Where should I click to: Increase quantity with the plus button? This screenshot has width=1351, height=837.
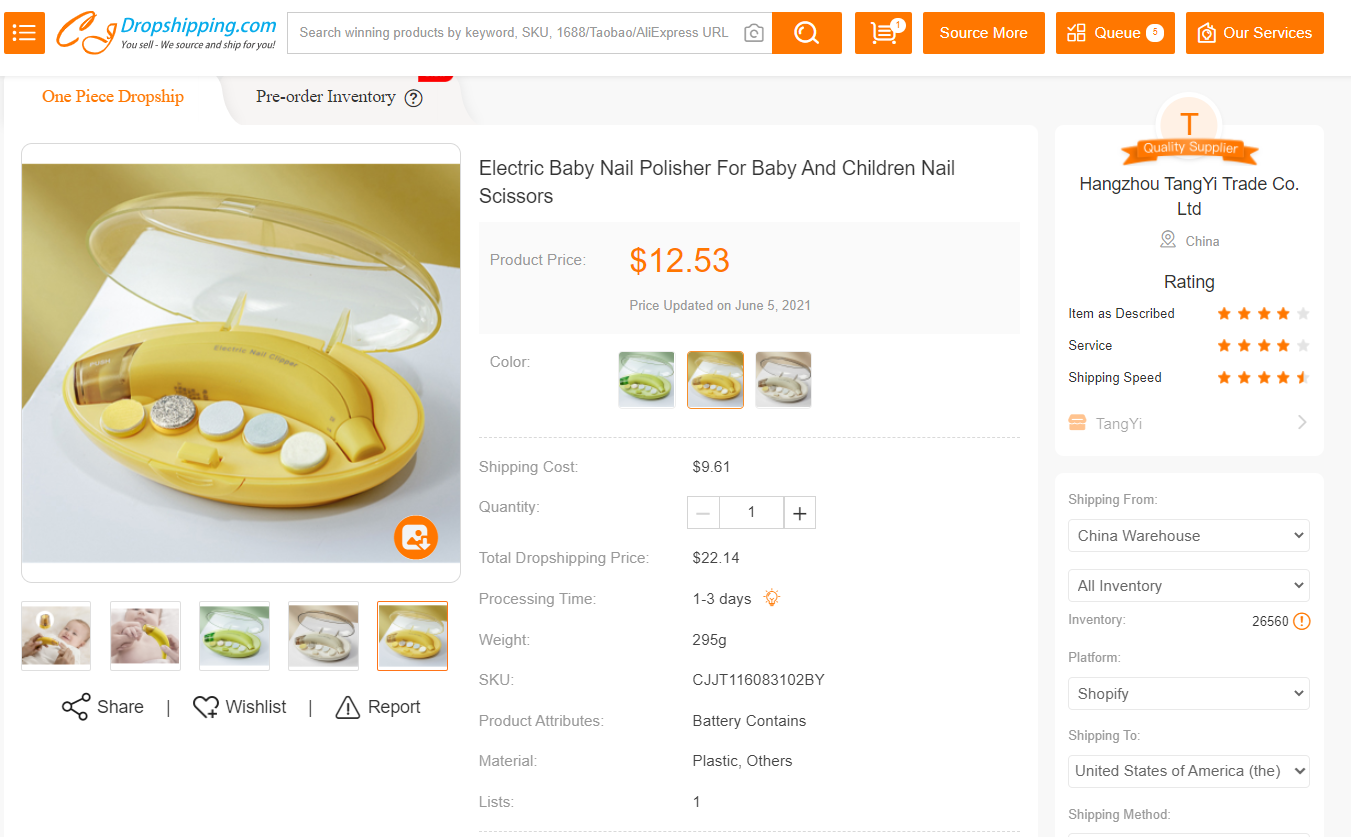tap(800, 513)
